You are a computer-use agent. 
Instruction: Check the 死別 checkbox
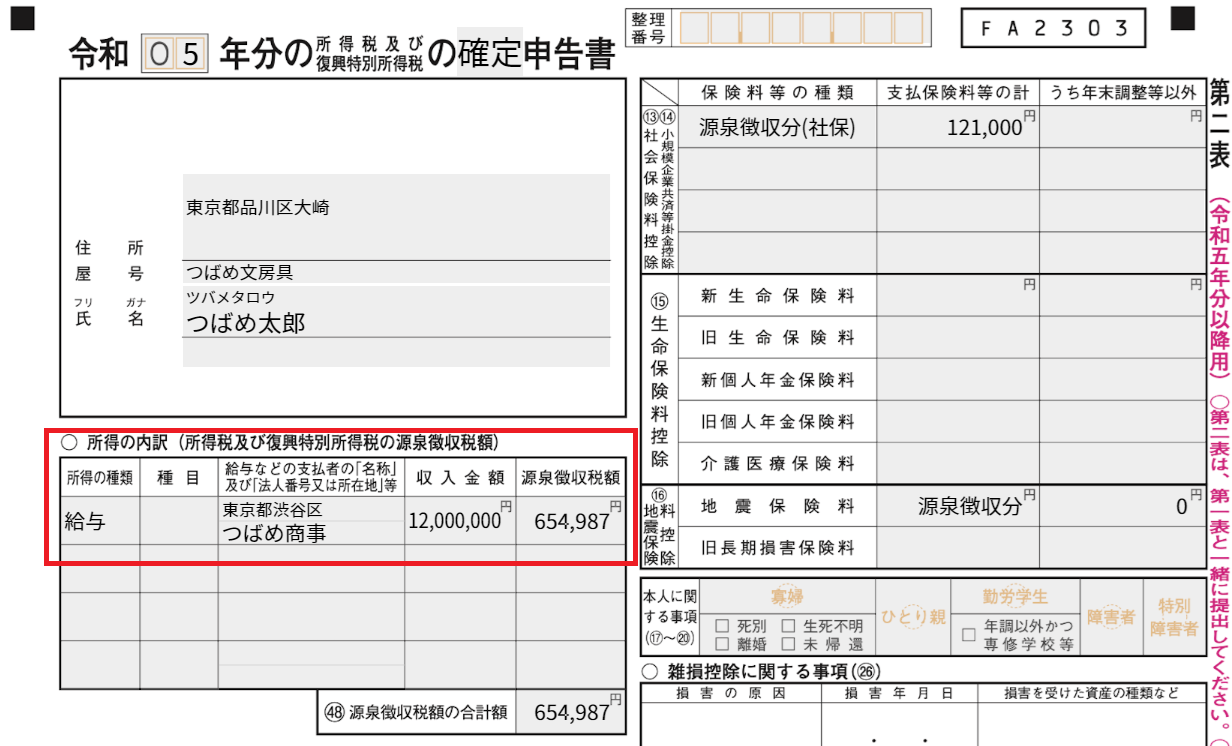(x=721, y=626)
